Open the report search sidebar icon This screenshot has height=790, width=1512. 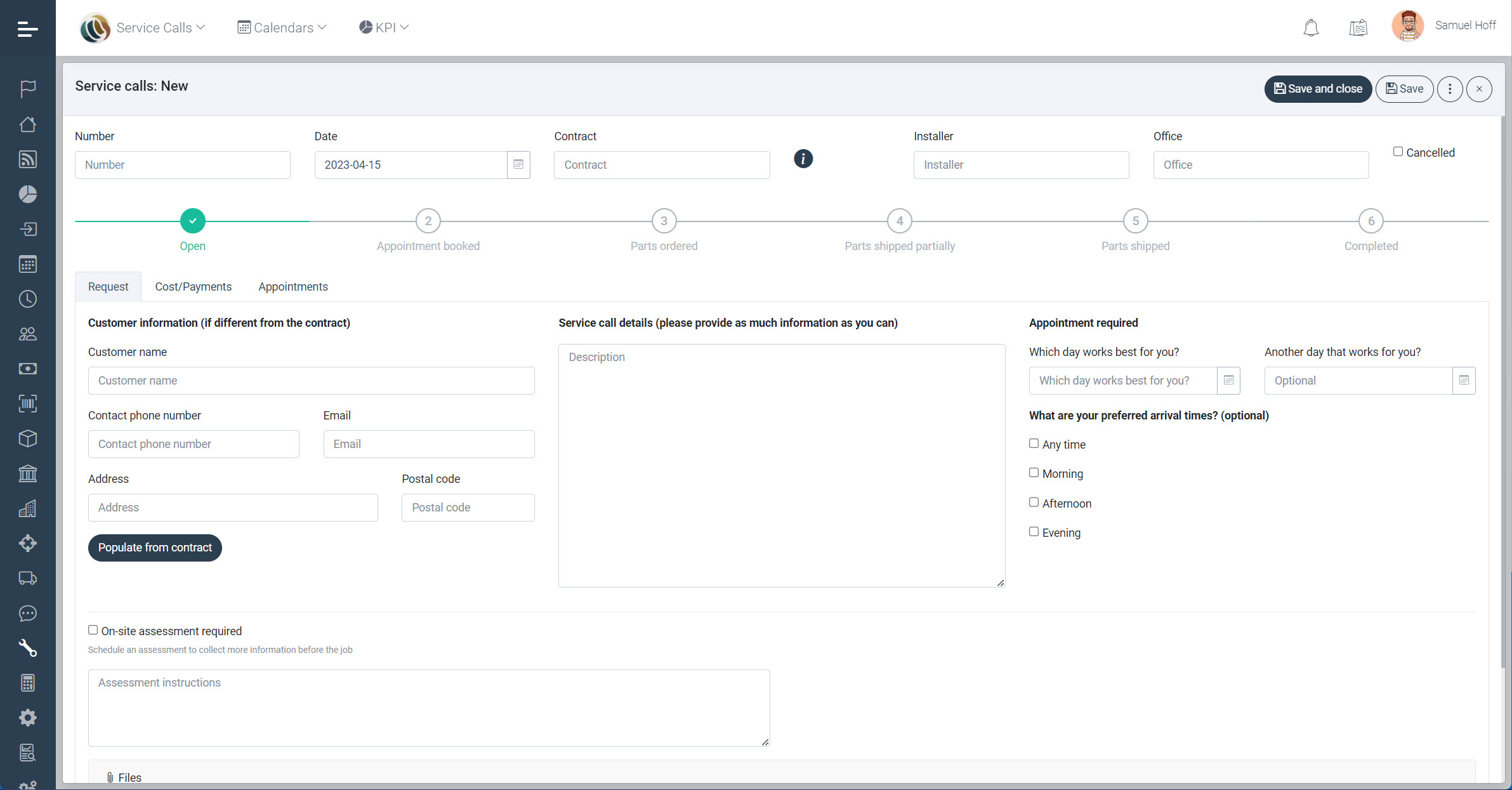(27, 753)
